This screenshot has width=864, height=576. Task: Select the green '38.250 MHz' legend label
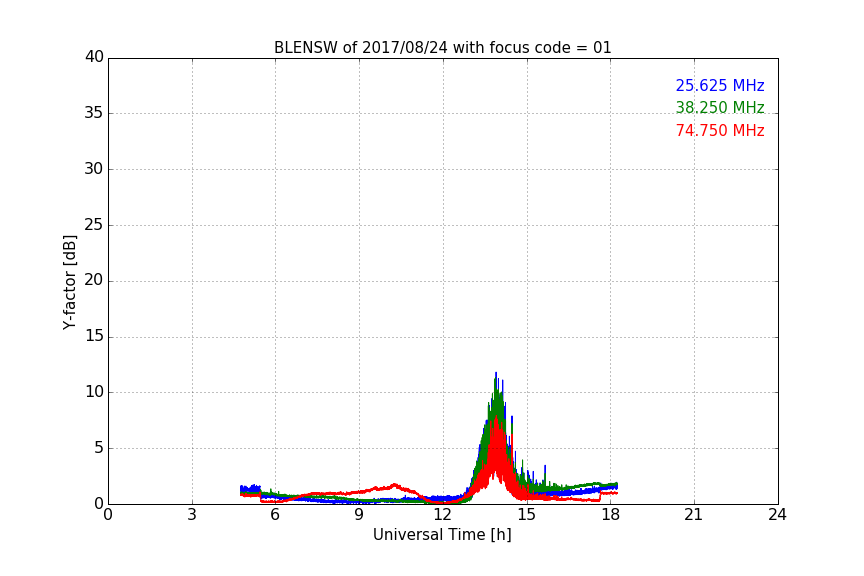point(720,107)
